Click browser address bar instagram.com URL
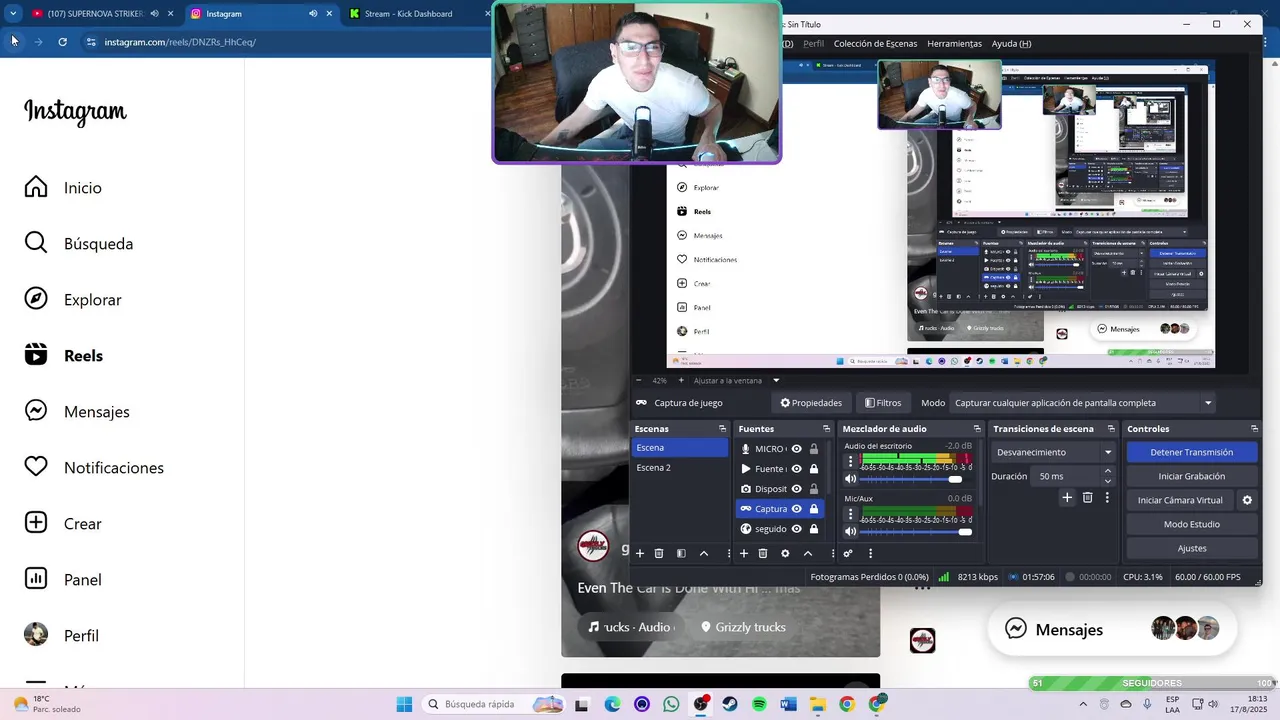This screenshot has width=1280, height=720. click(180, 42)
